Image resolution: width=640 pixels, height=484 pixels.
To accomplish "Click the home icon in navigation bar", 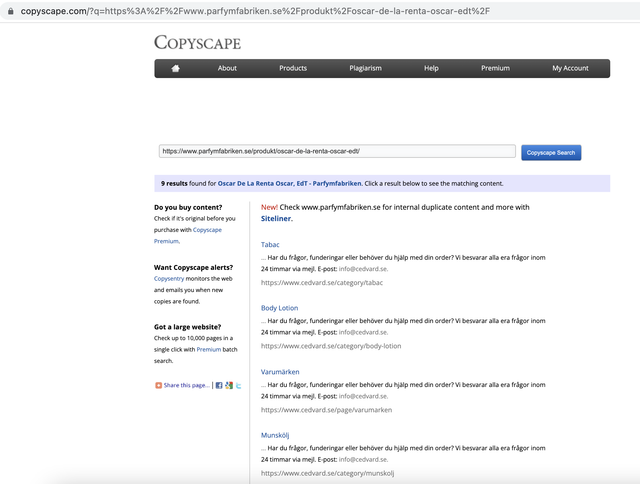I will pos(176,68).
